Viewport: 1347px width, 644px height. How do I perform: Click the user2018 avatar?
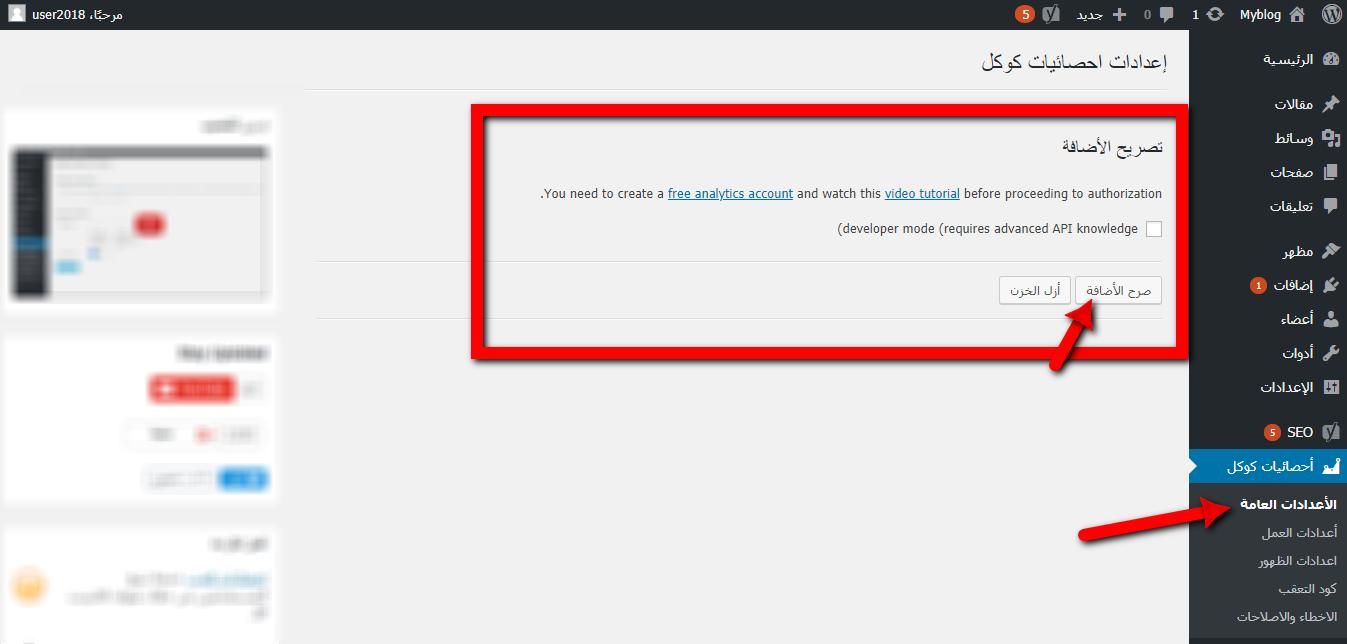click(x=17, y=14)
